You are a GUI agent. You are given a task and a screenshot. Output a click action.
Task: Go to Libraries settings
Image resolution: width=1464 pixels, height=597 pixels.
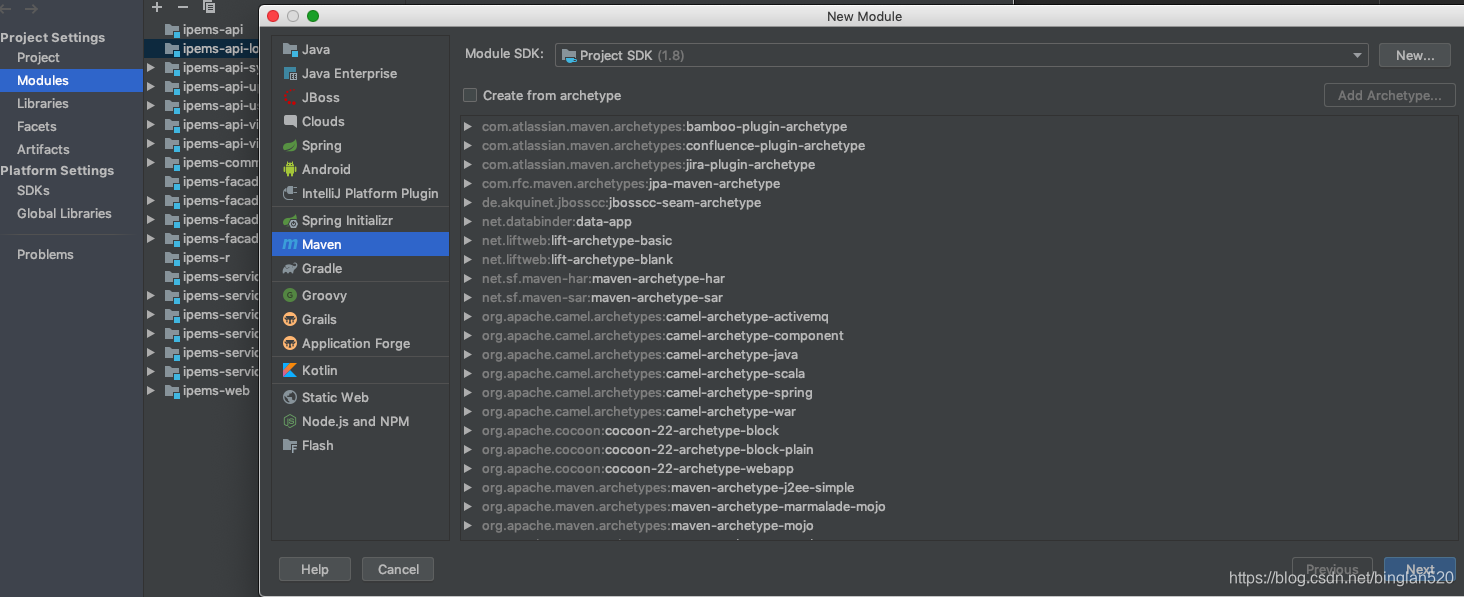pos(43,103)
